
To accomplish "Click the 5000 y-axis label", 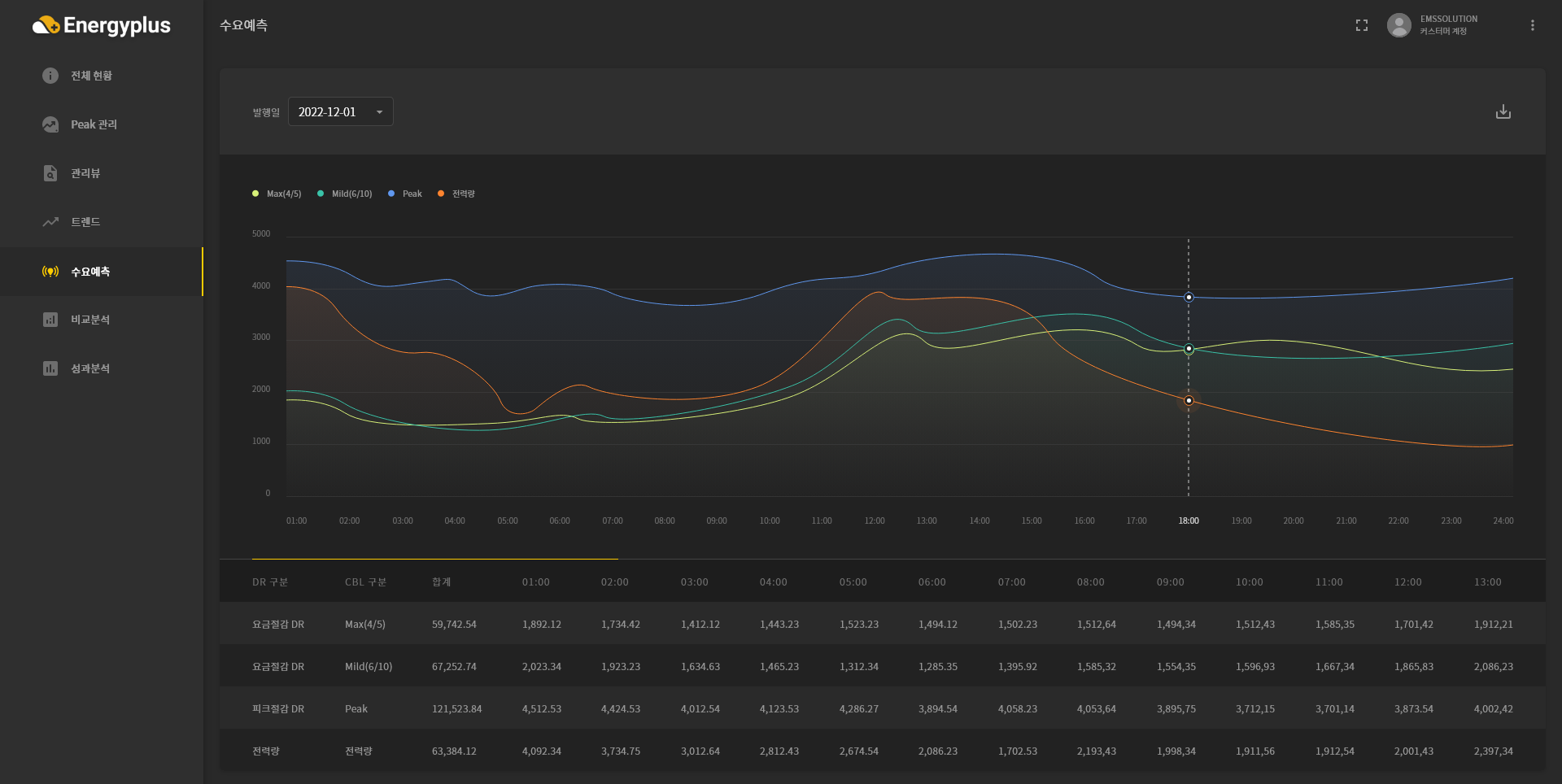I will point(261,233).
